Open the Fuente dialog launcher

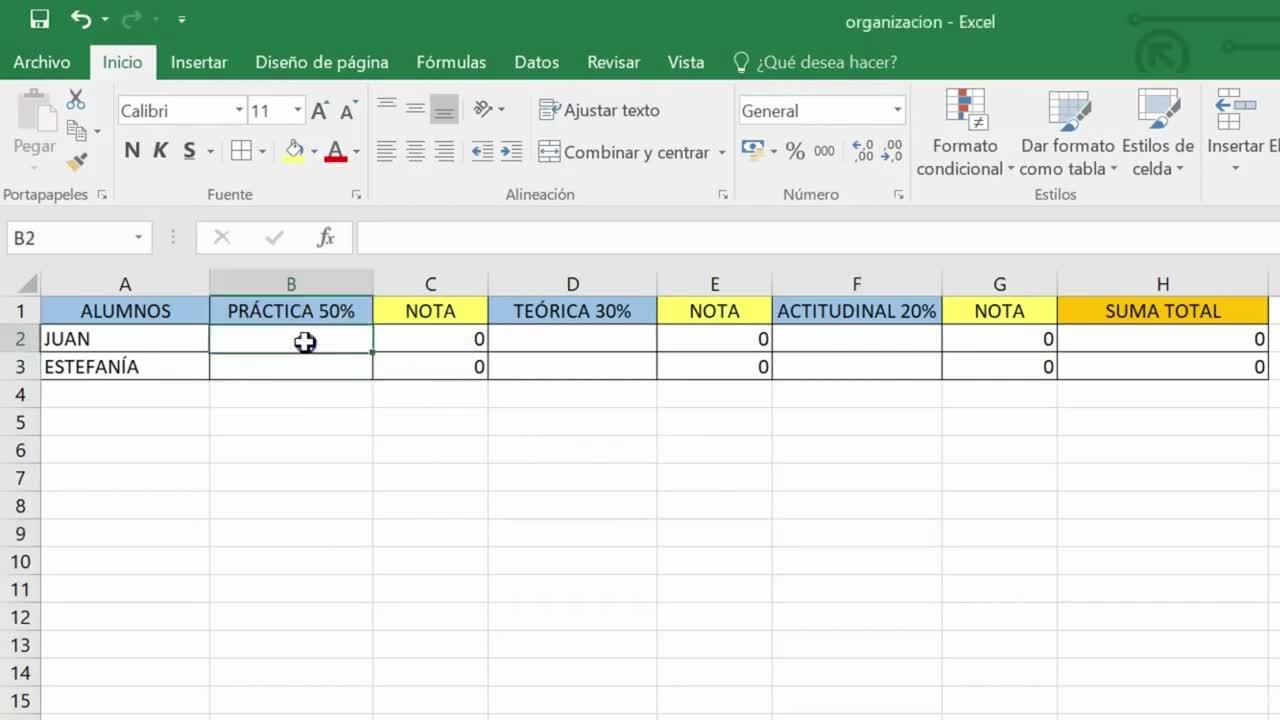tap(356, 195)
